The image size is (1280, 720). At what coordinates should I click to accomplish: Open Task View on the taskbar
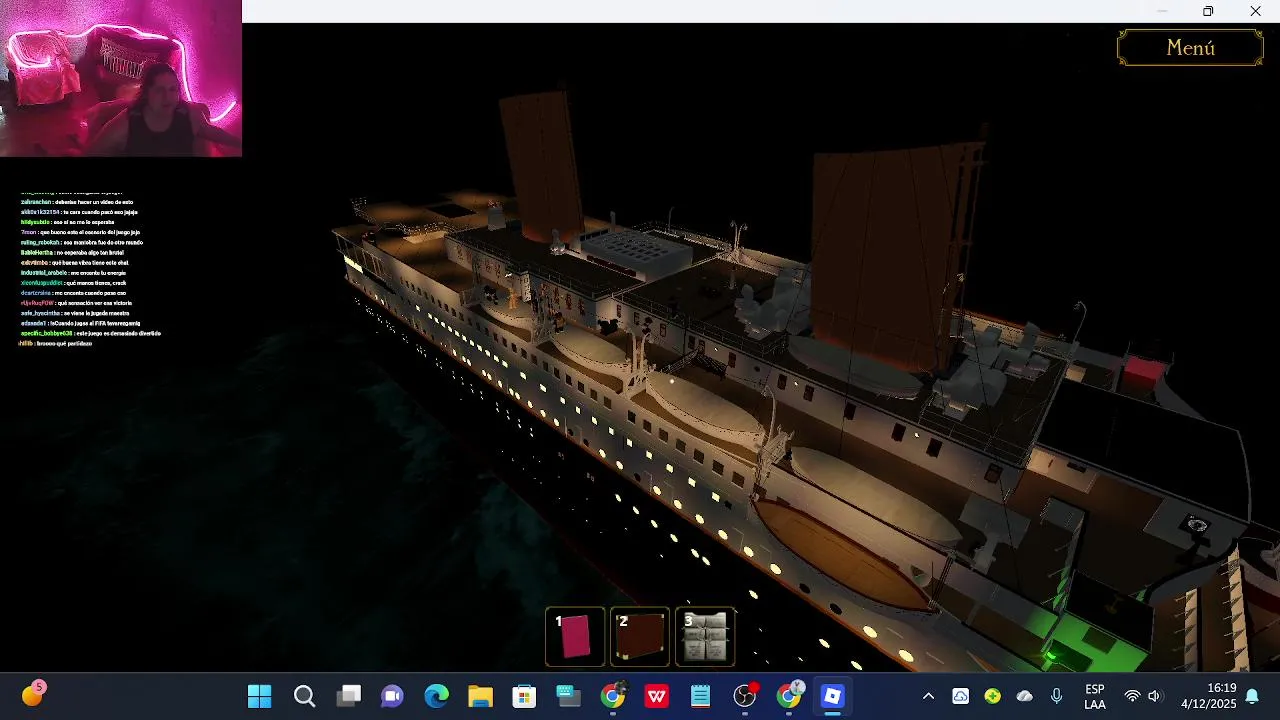[x=348, y=697]
